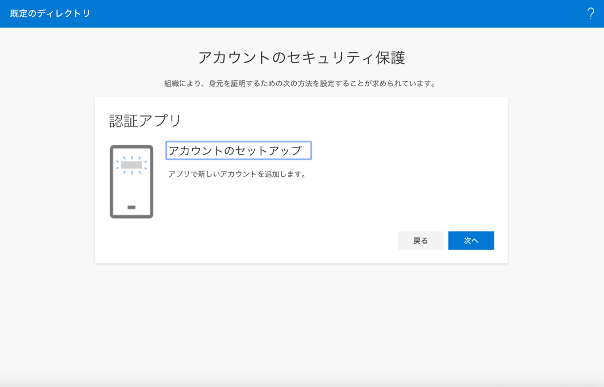604x387 pixels.
Task: Click the アカウントのセキュリティ保護 page title
Action: pyautogui.click(x=302, y=58)
